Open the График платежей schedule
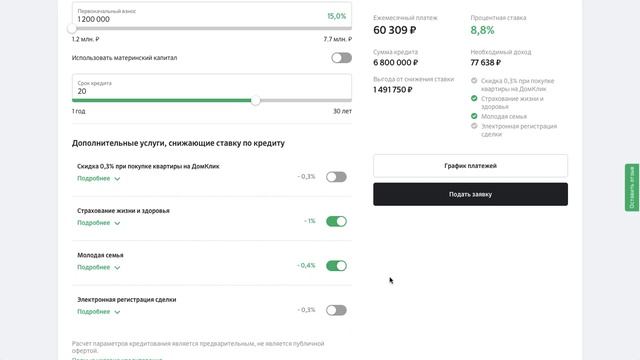 470,166
